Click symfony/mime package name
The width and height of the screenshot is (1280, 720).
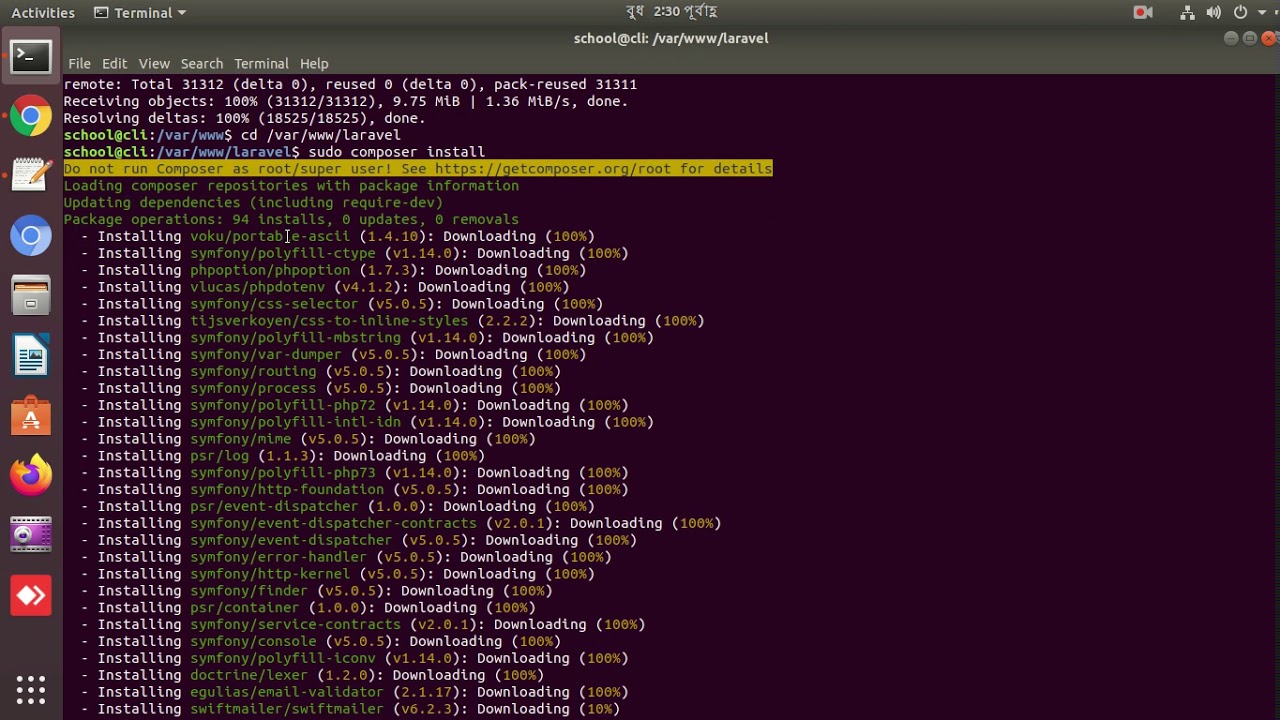pyautogui.click(x=241, y=439)
